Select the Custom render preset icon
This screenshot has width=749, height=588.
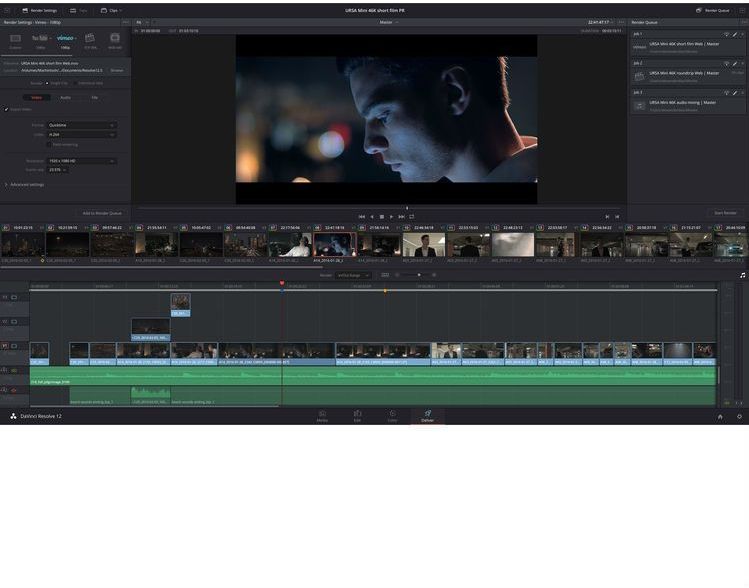click(x=15, y=40)
